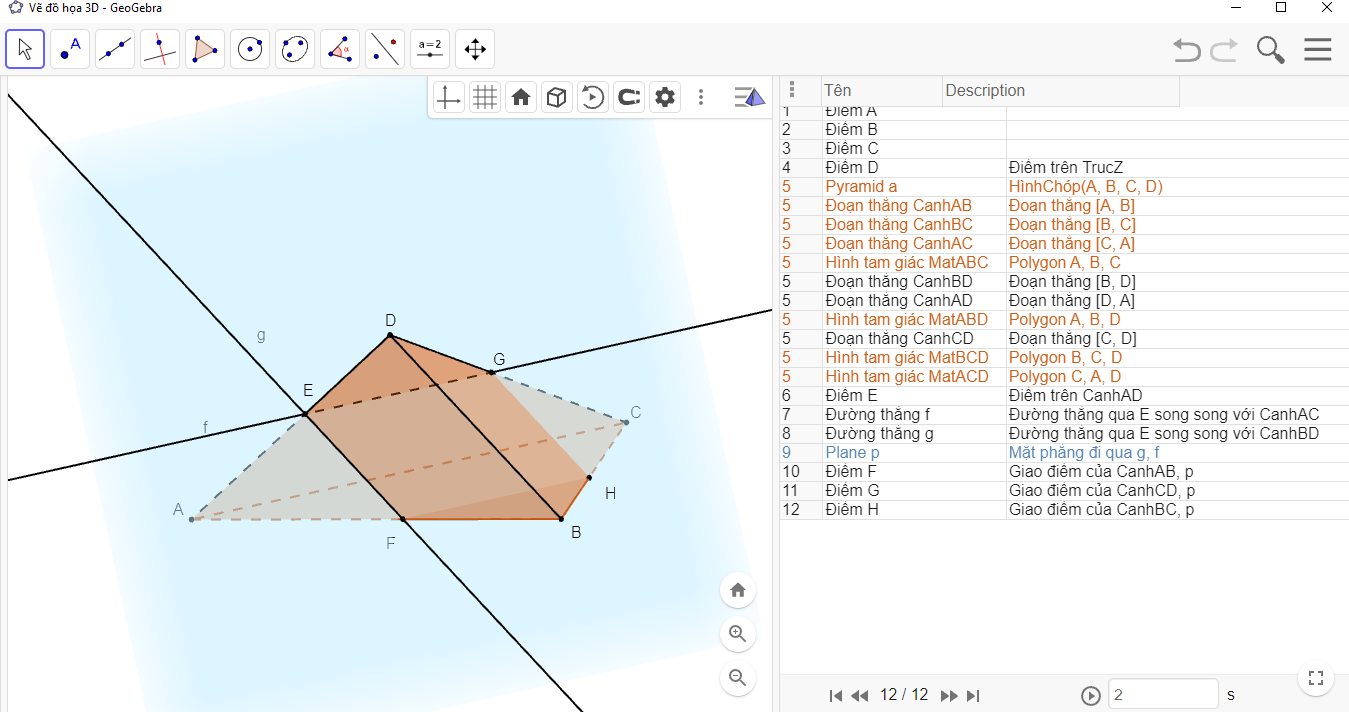
Task: Select the Move tool arrow
Action: coord(25,49)
